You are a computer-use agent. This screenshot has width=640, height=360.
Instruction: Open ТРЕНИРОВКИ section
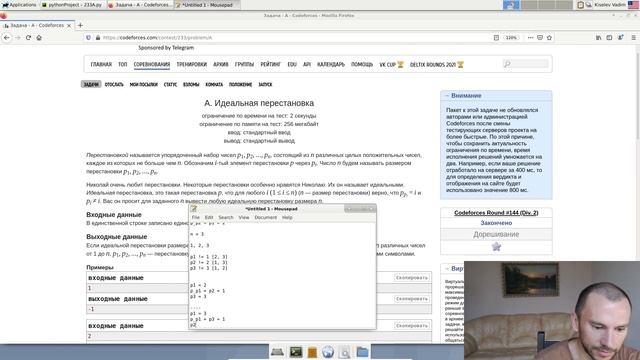(x=192, y=64)
